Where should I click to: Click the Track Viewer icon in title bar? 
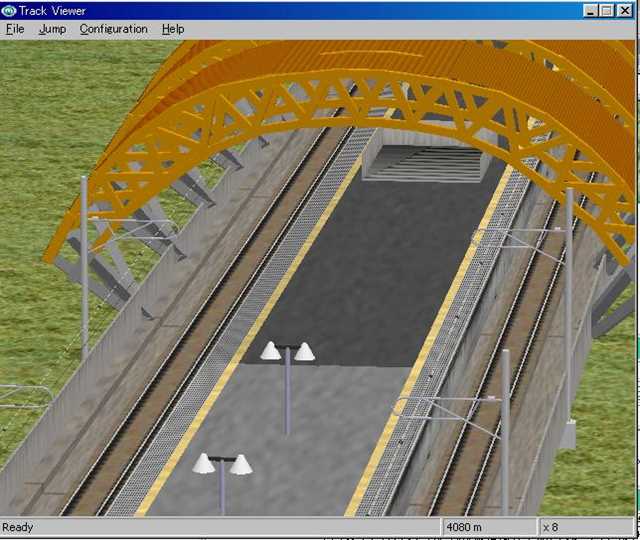(10, 10)
